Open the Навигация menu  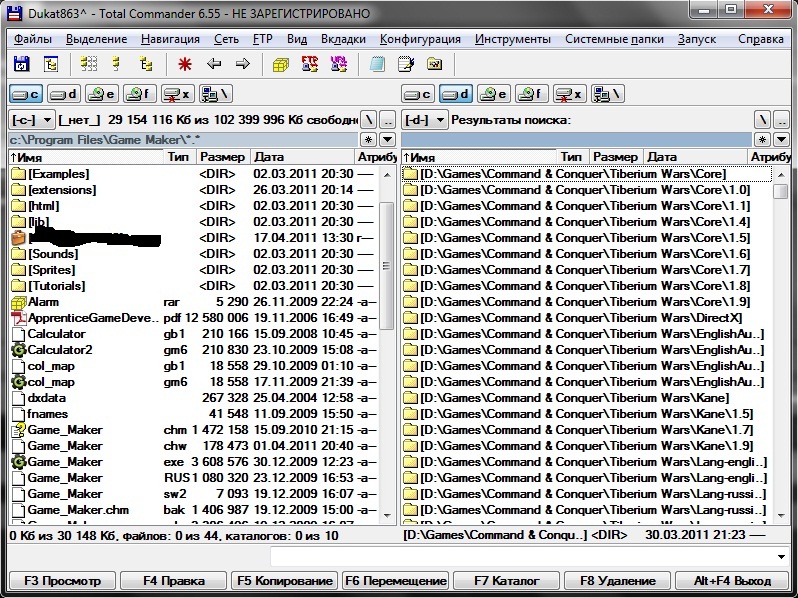(x=170, y=39)
